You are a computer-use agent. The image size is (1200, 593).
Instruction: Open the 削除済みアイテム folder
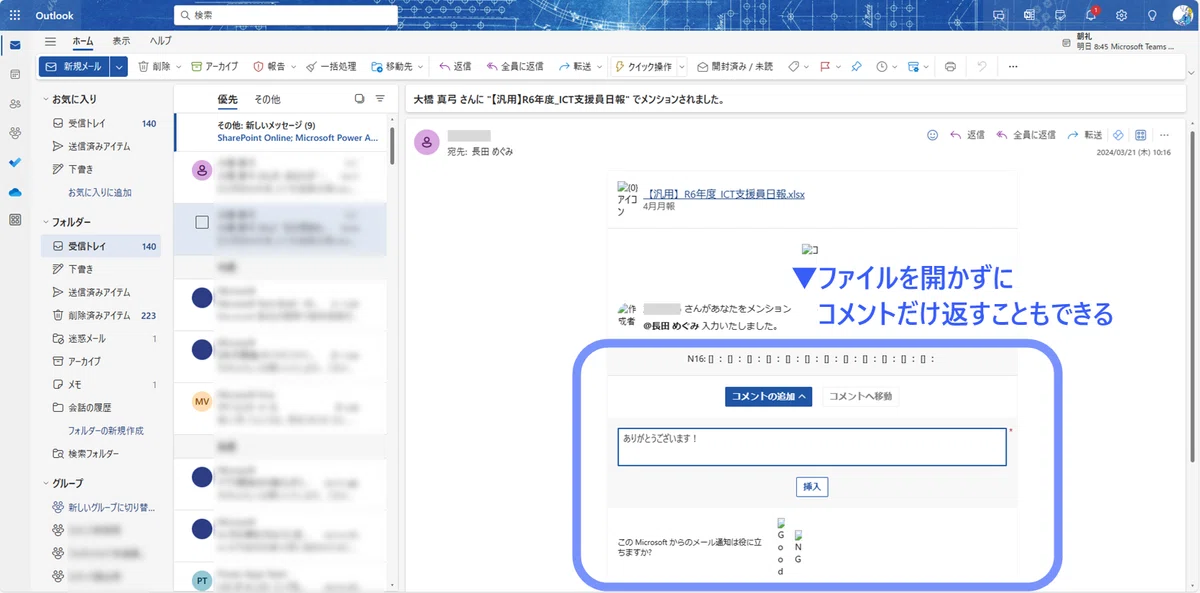click(100, 315)
